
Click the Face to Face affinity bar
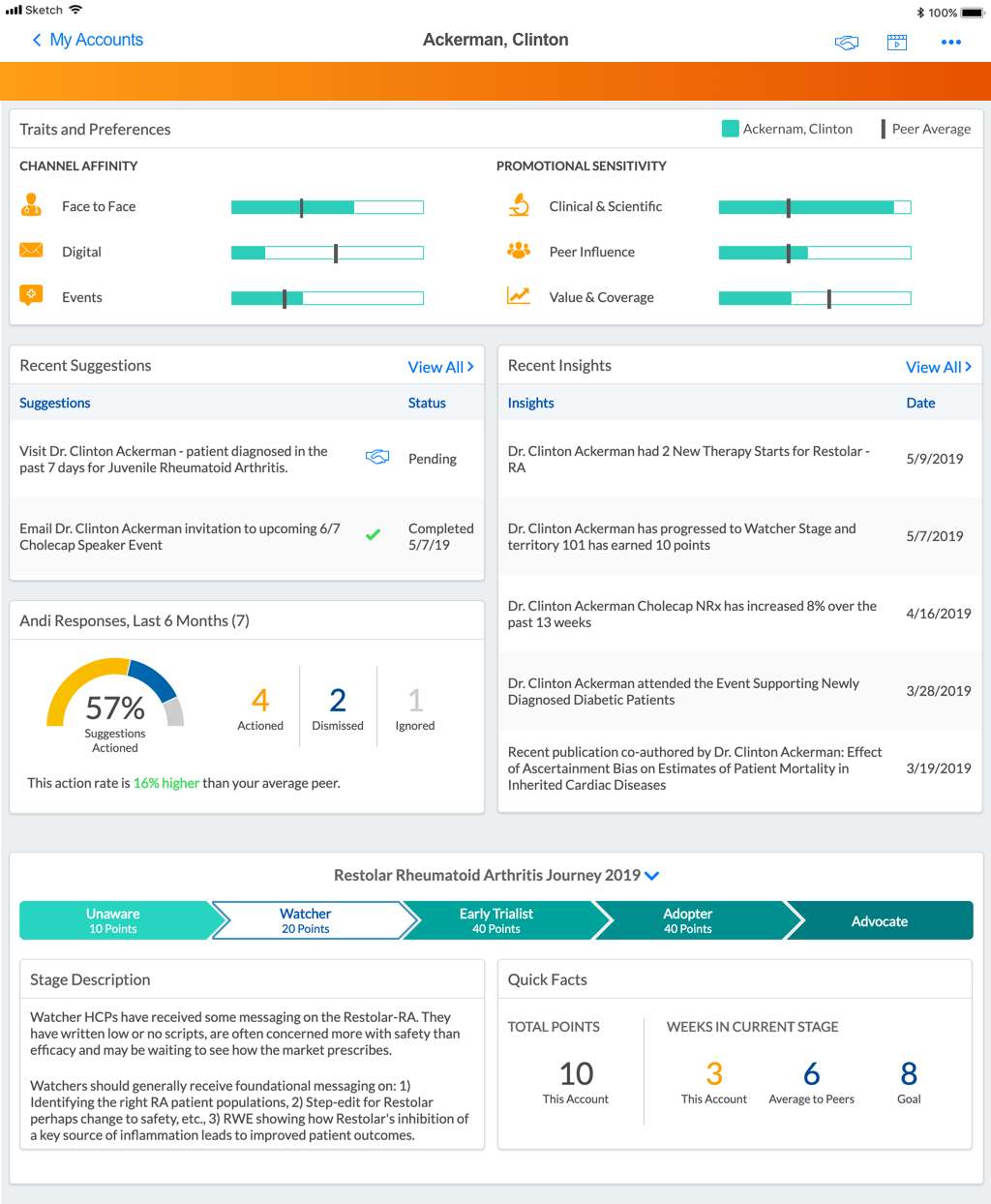(327, 207)
